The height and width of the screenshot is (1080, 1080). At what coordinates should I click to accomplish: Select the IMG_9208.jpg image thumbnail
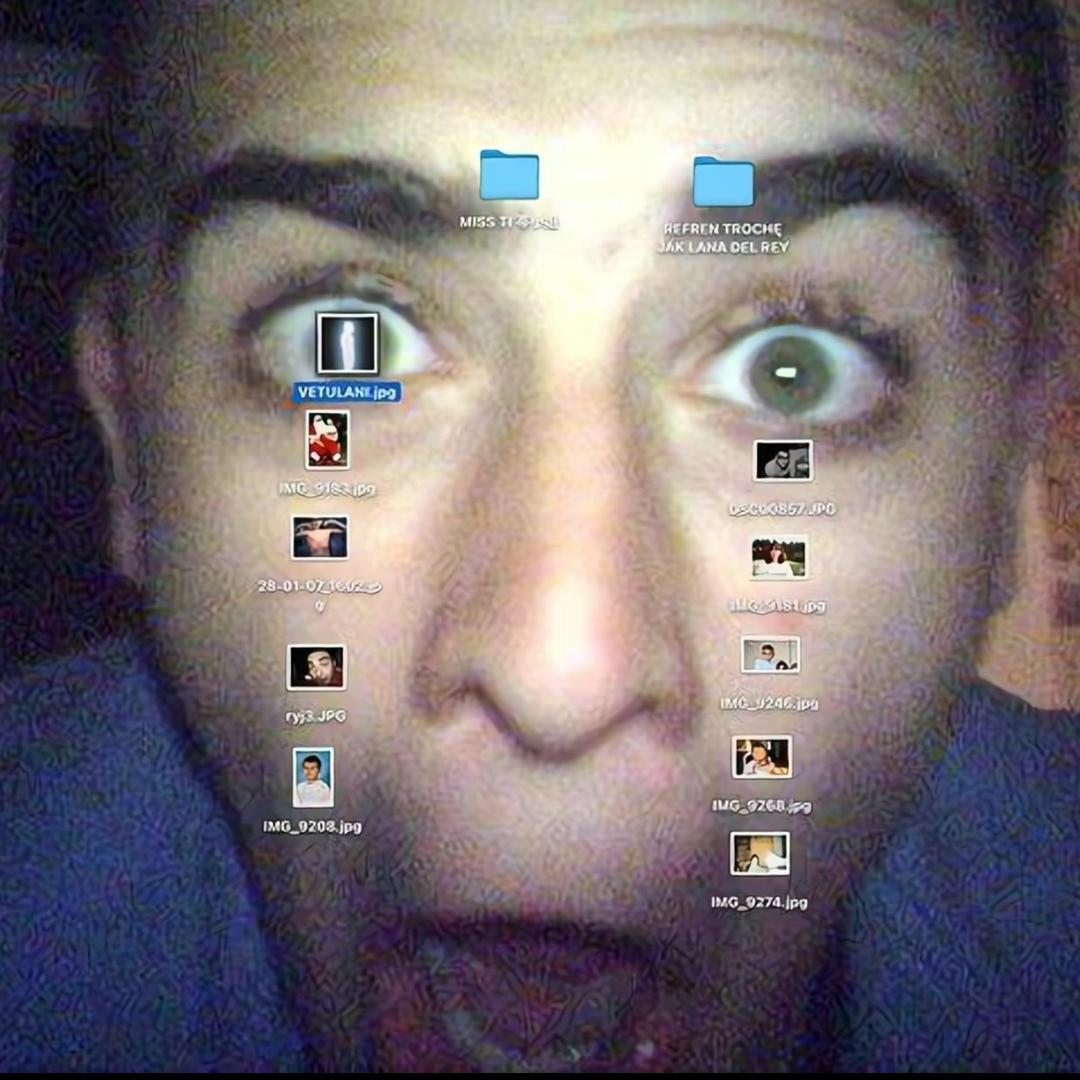(313, 777)
